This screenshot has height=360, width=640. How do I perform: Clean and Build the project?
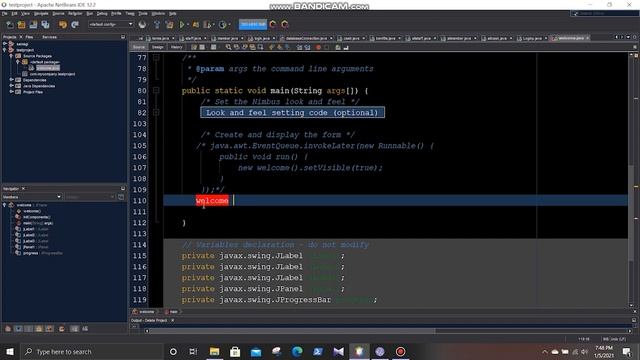point(169,25)
